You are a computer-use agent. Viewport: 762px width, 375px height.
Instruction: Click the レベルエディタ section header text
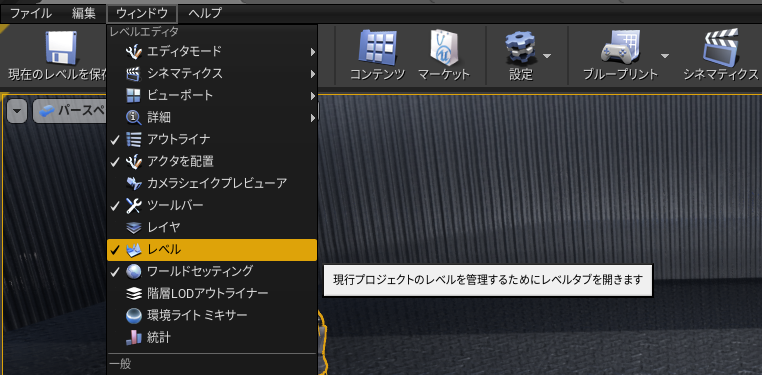point(144,33)
